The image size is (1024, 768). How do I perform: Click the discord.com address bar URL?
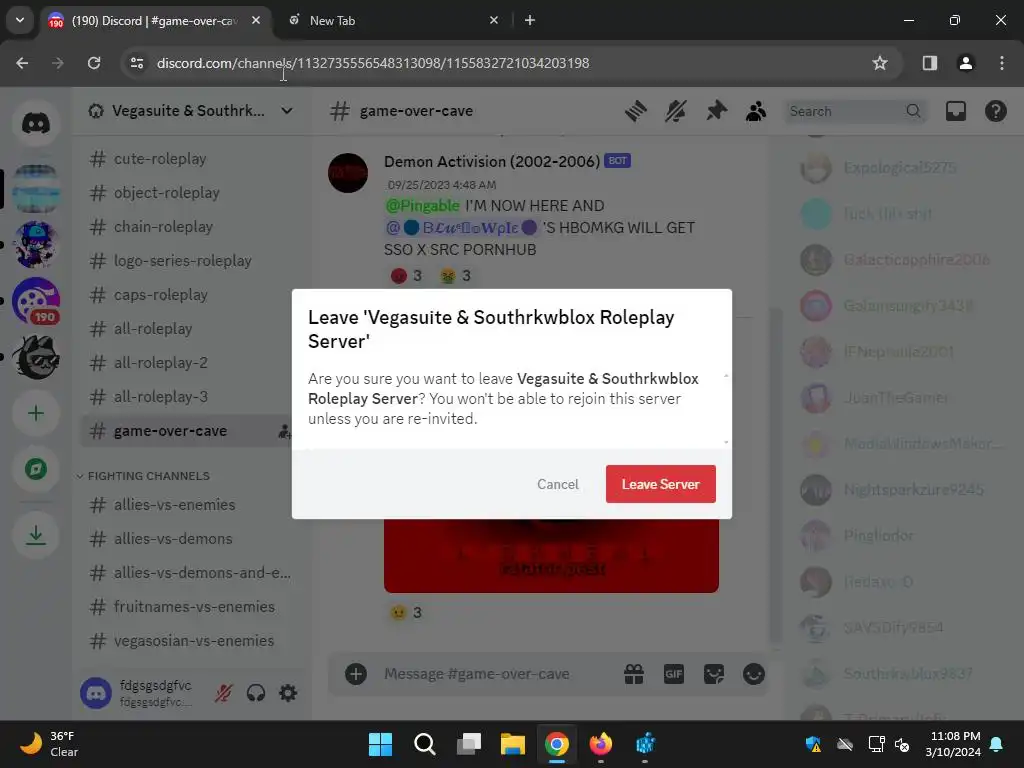(x=373, y=63)
